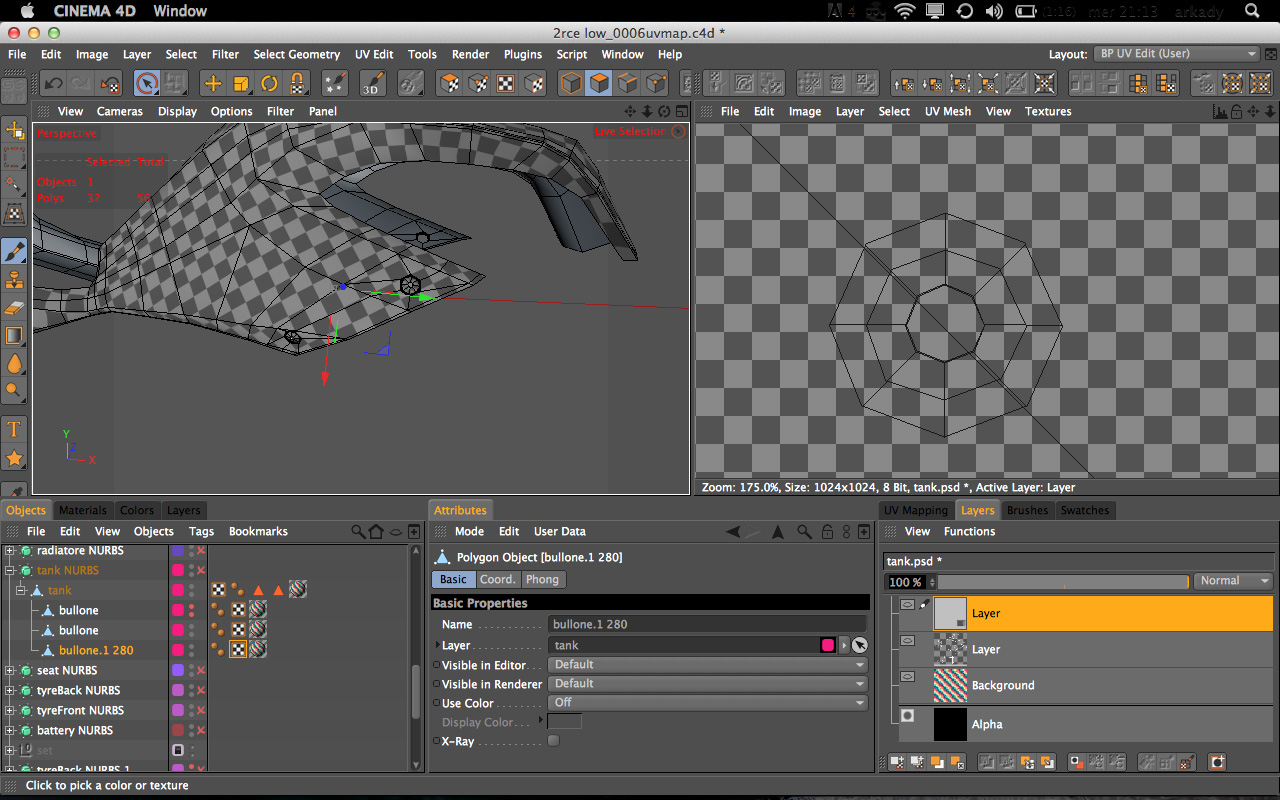
Task: Open the Normal blend mode dropdown
Action: (1233, 581)
